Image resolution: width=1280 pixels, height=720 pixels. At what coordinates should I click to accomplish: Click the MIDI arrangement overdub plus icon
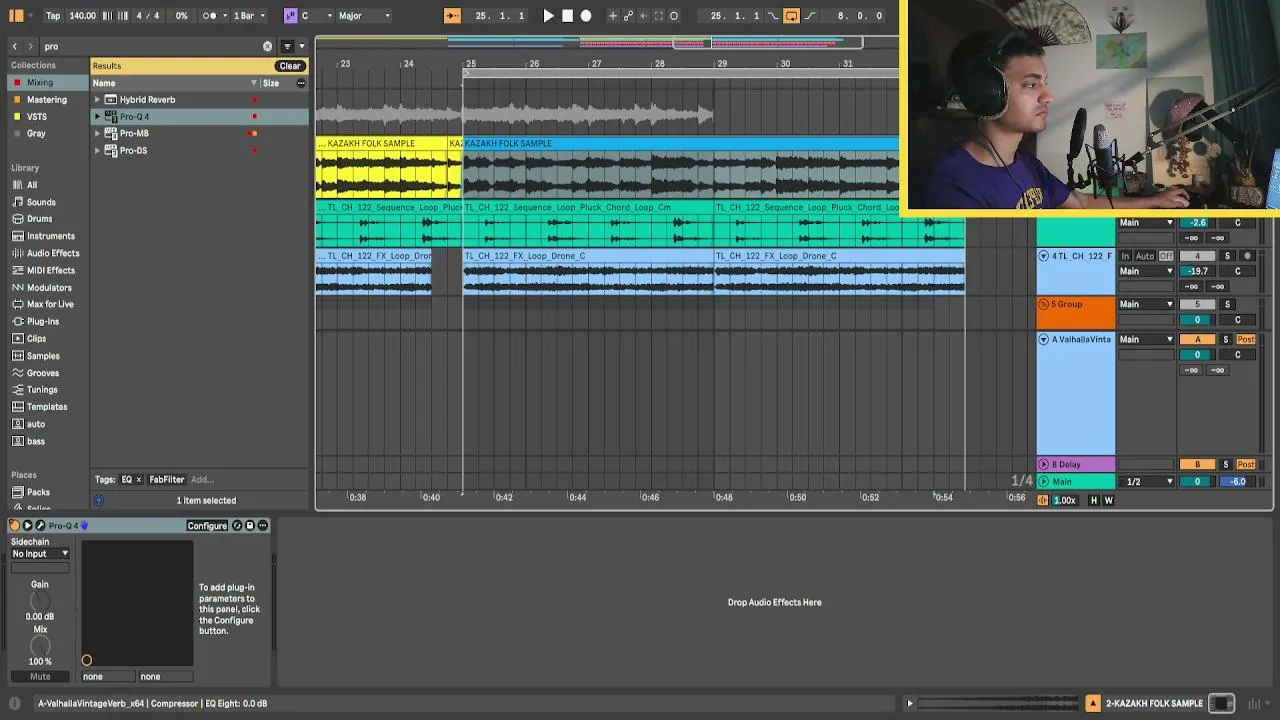click(x=613, y=16)
